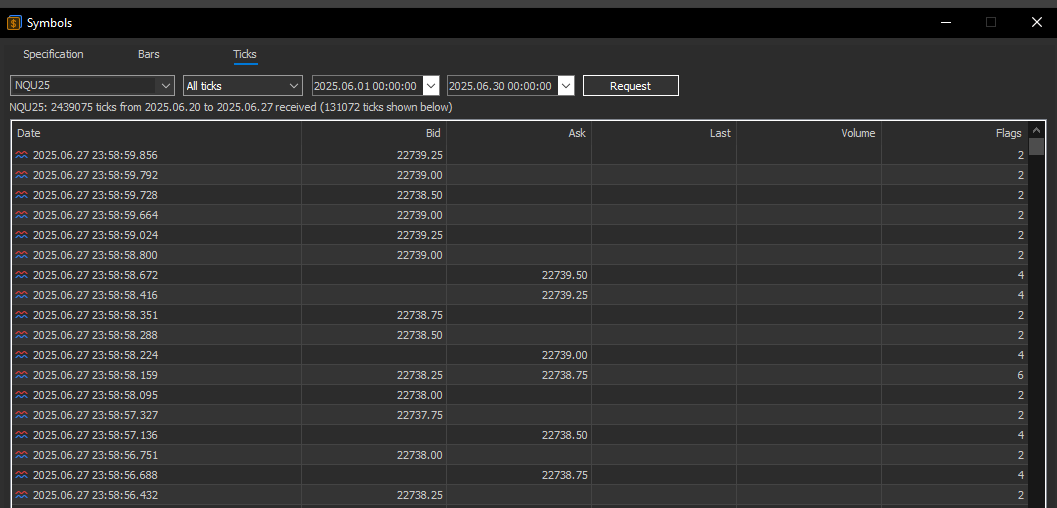Click the scrollbar up arrow
The height and width of the screenshot is (508, 1057).
click(x=1036, y=129)
